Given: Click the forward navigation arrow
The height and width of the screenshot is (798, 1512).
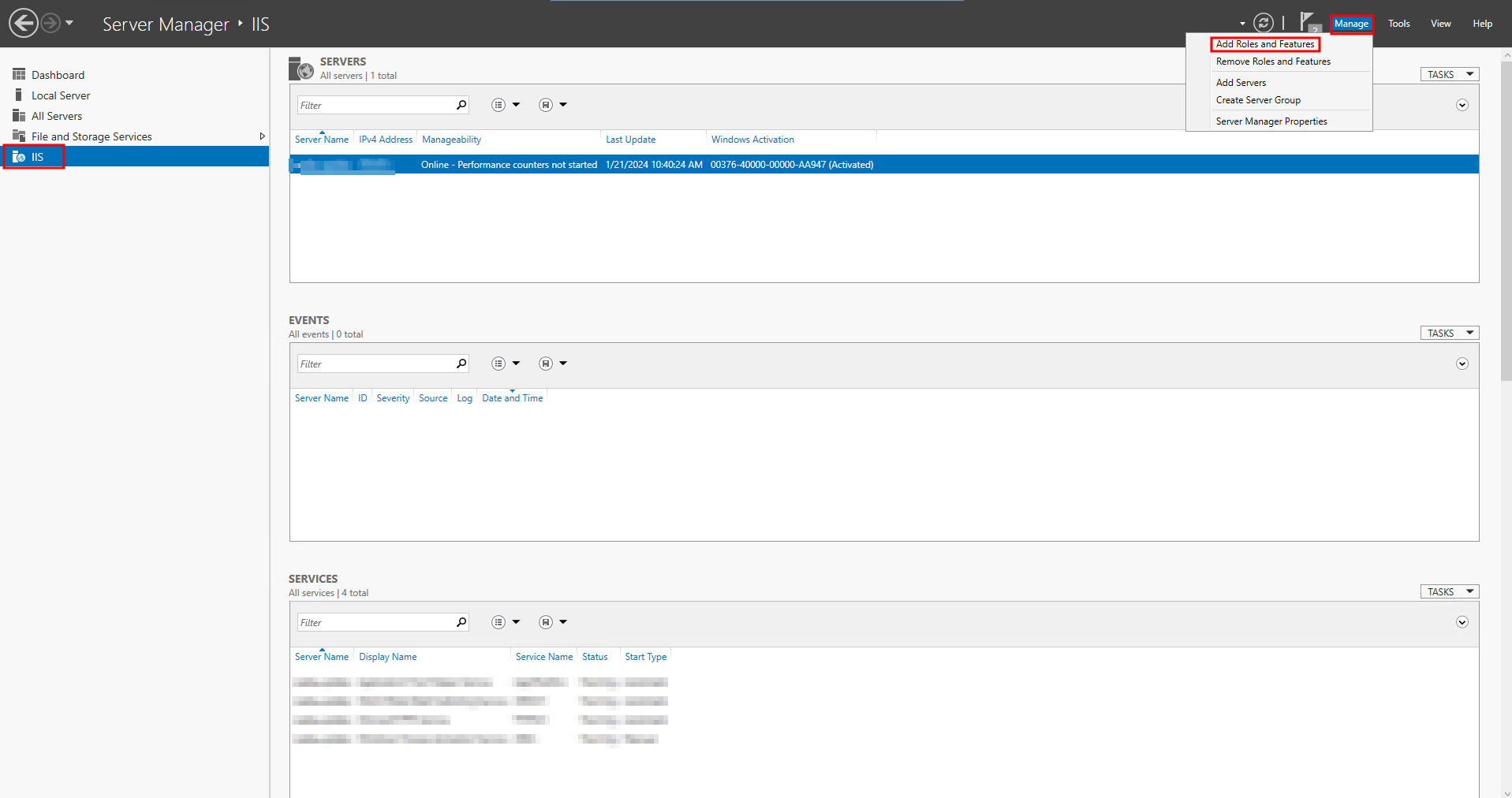Looking at the screenshot, I should [x=50, y=23].
